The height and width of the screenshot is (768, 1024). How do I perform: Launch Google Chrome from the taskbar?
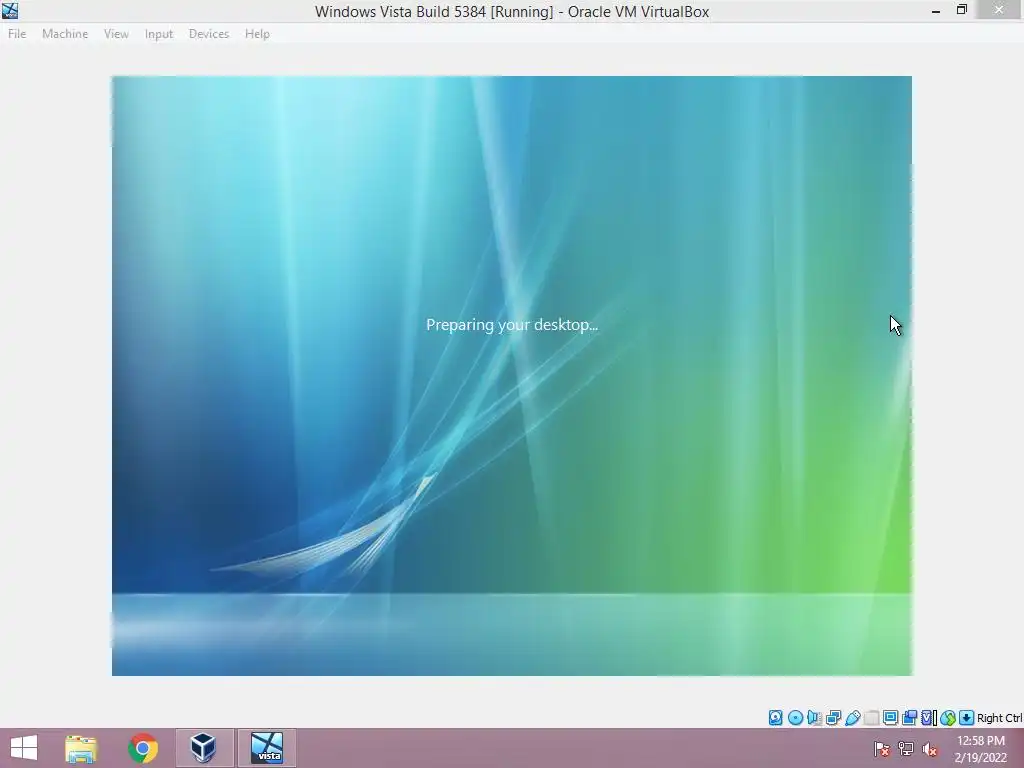click(x=142, y=748)
